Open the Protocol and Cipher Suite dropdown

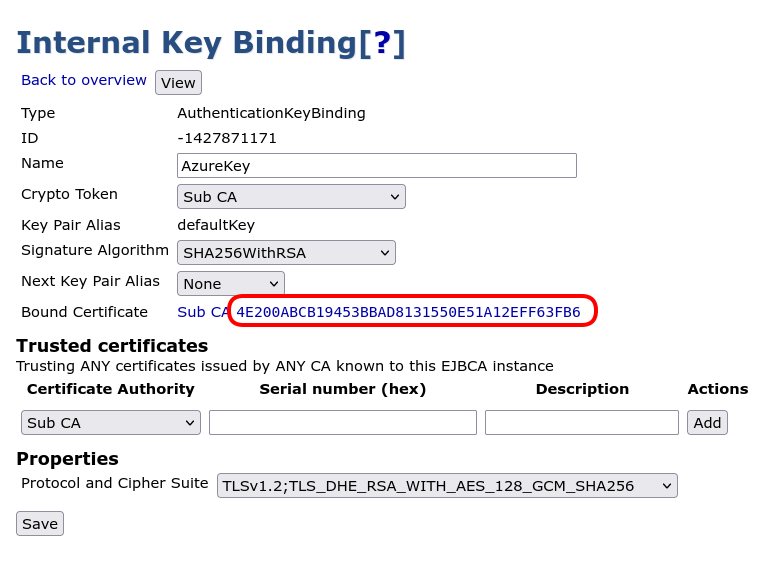(x=447, y=486)
